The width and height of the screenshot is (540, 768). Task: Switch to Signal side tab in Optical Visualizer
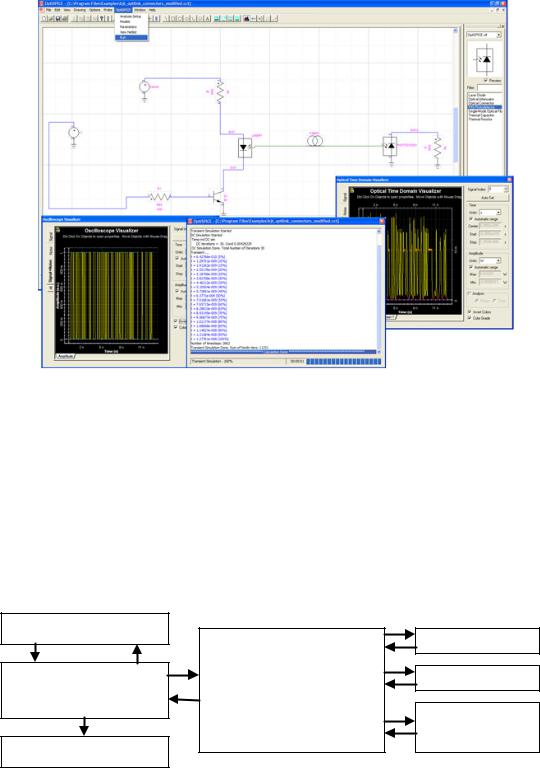(344, 196)
